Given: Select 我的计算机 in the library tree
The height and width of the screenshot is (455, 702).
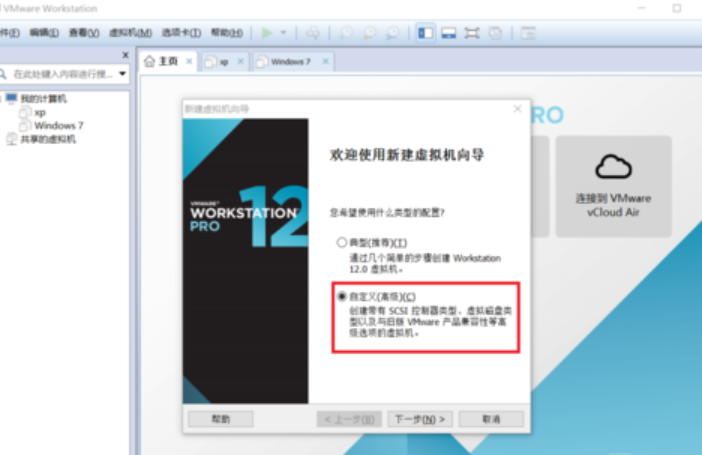Looking at the screenshot, I should pyautogui.click(x=43, y=99).
